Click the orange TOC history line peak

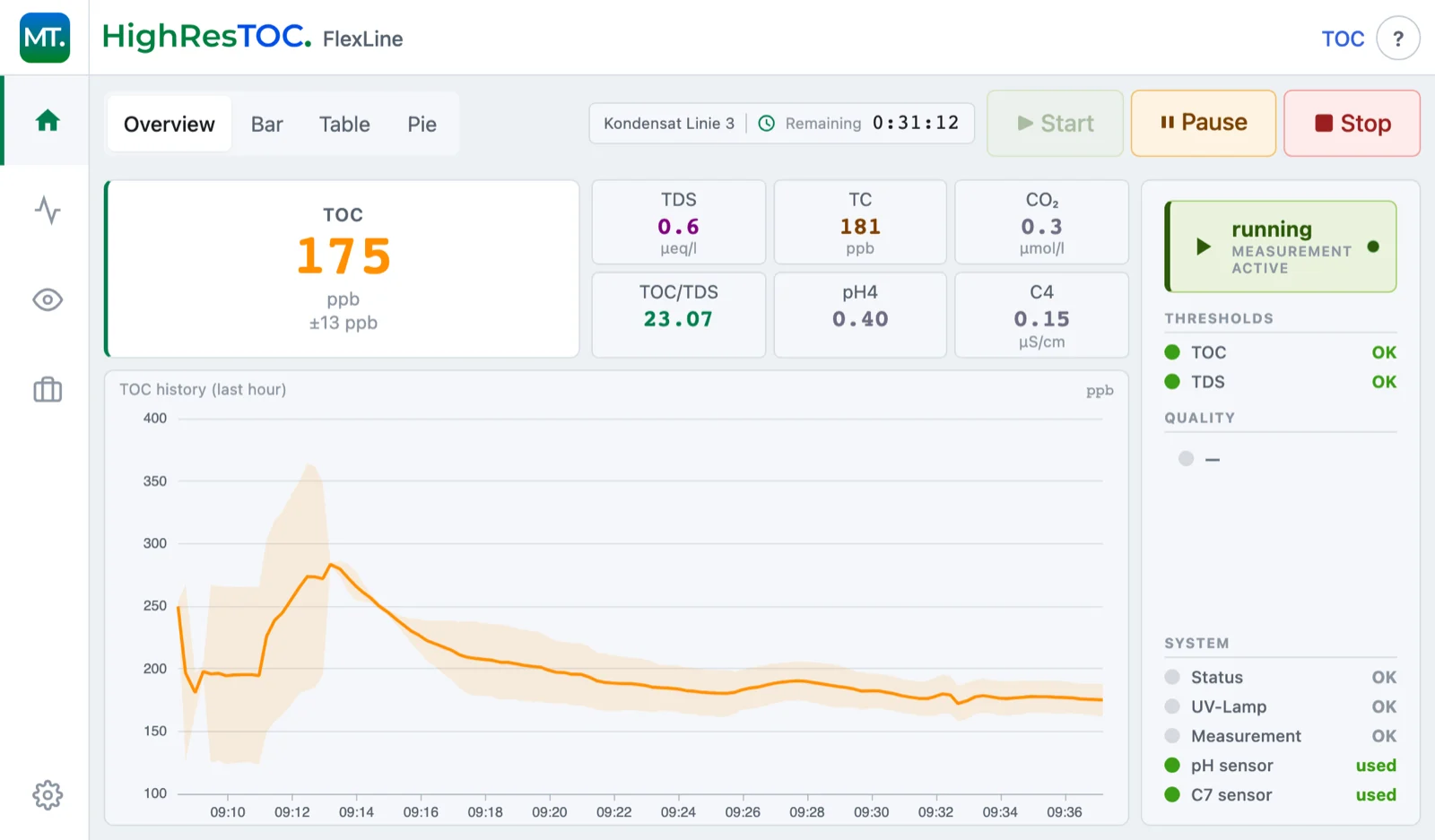pyautogui.click(x=331, y=564)
